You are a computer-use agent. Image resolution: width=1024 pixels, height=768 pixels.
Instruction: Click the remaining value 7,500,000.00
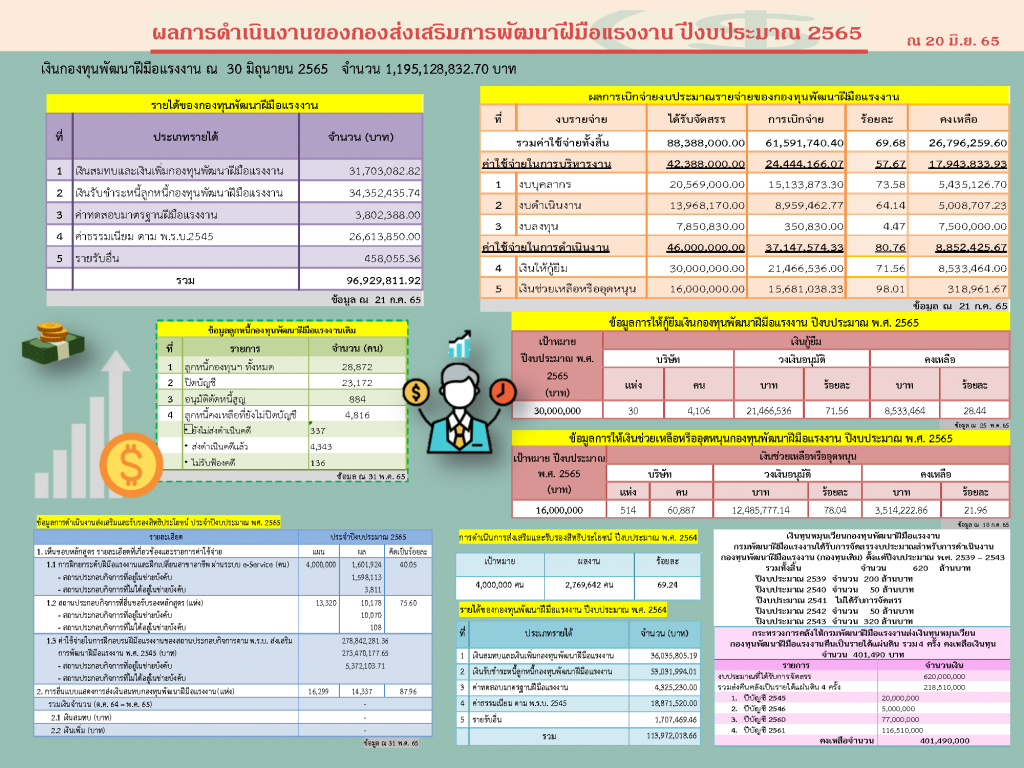973,227
